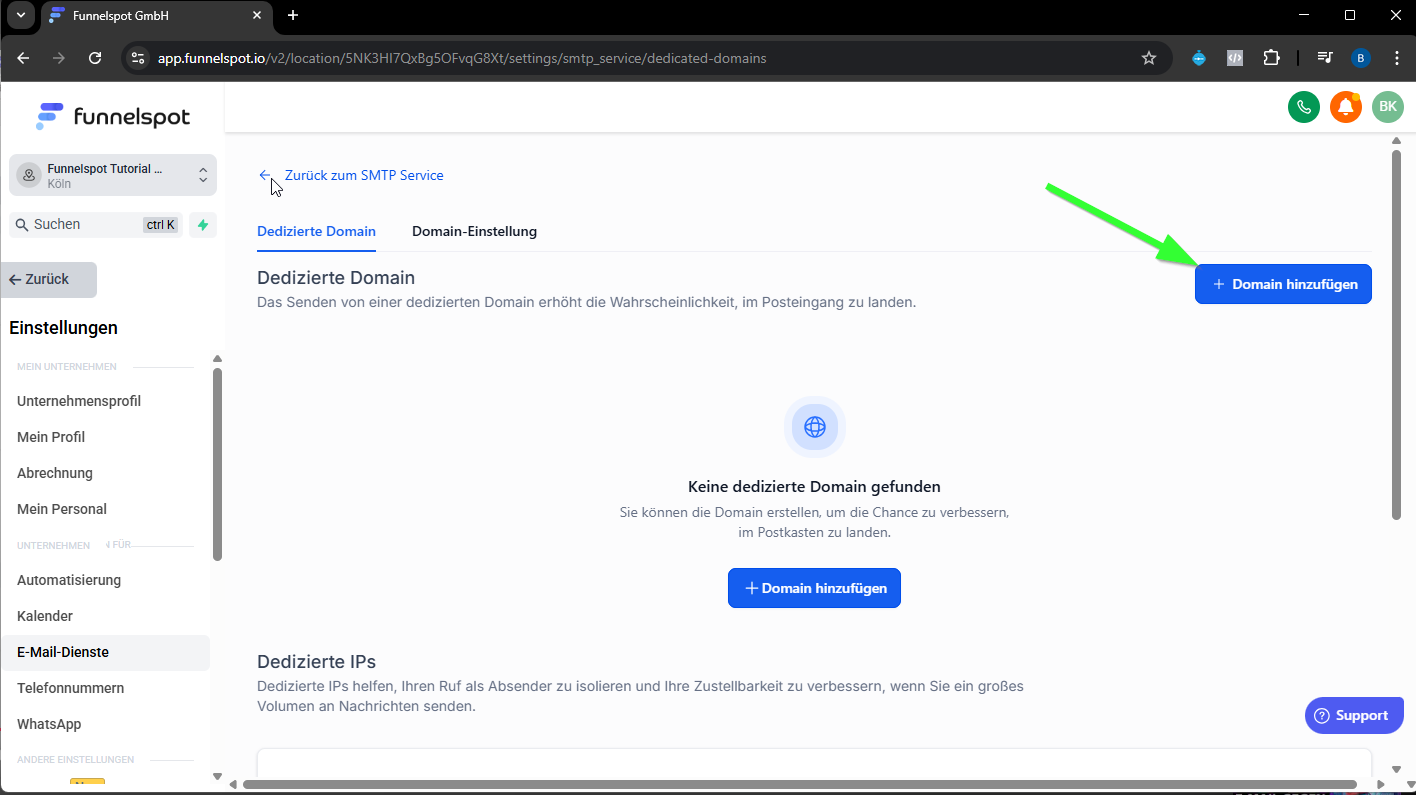
Task: Switch to the Domain-Einstellung tab
Action: coord(474,231)
